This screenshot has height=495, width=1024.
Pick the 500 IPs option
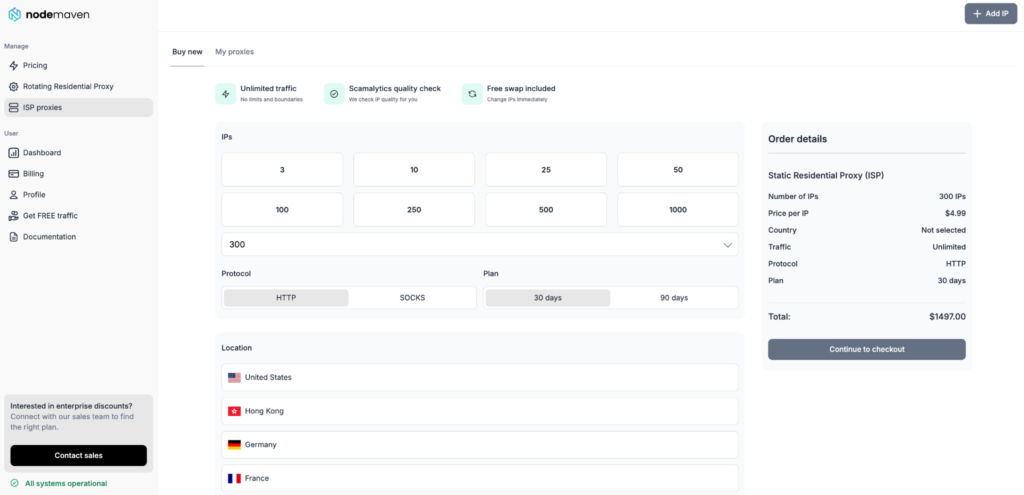pos(546,210)
